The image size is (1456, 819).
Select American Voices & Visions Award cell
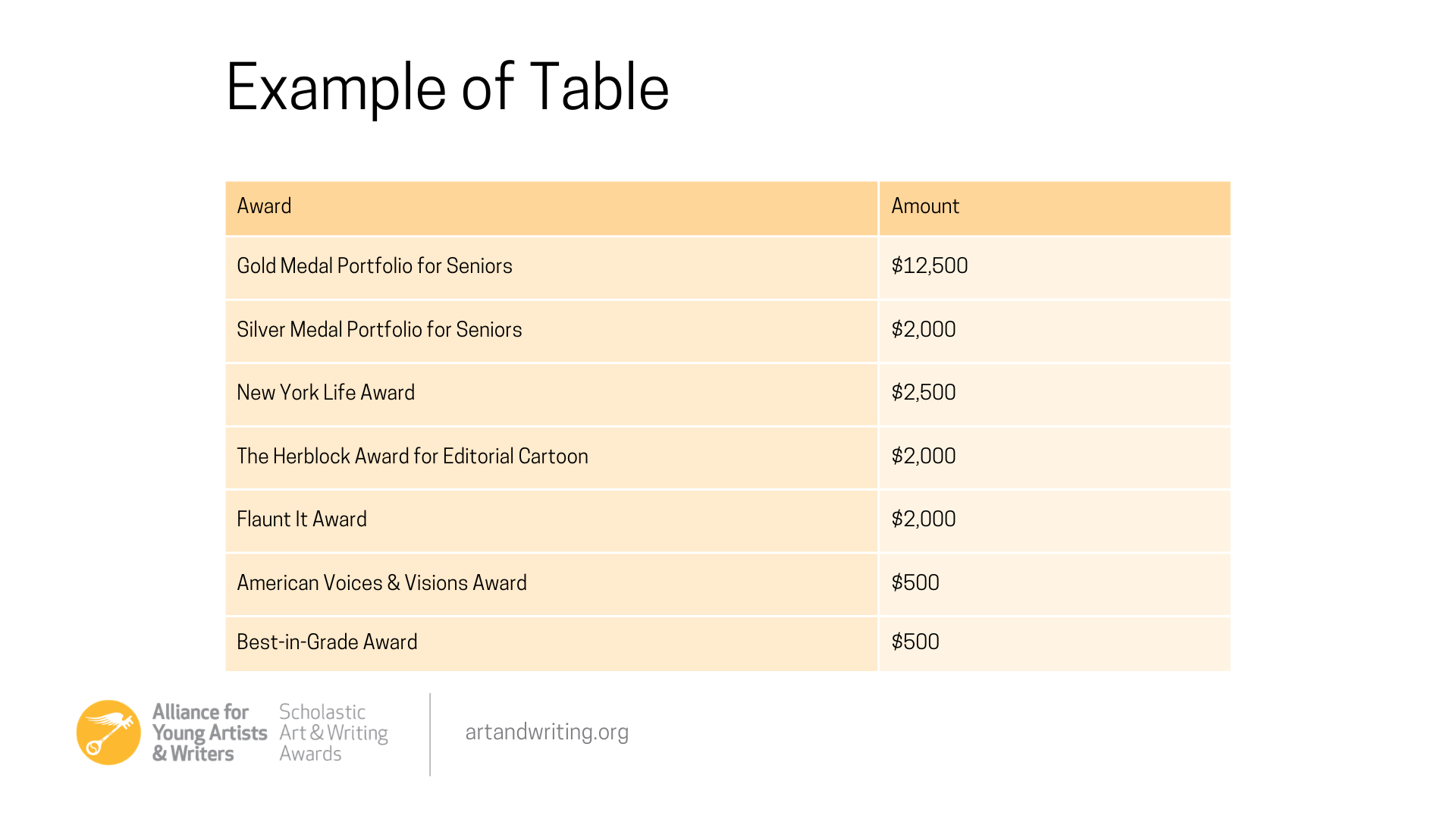point(381,583)
